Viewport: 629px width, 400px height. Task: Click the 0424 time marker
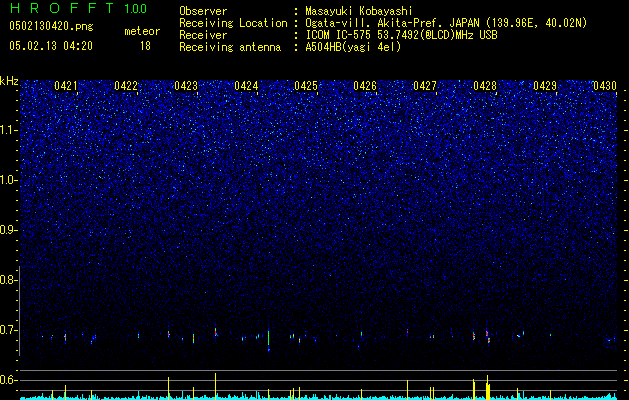click(x=246, y=86)
